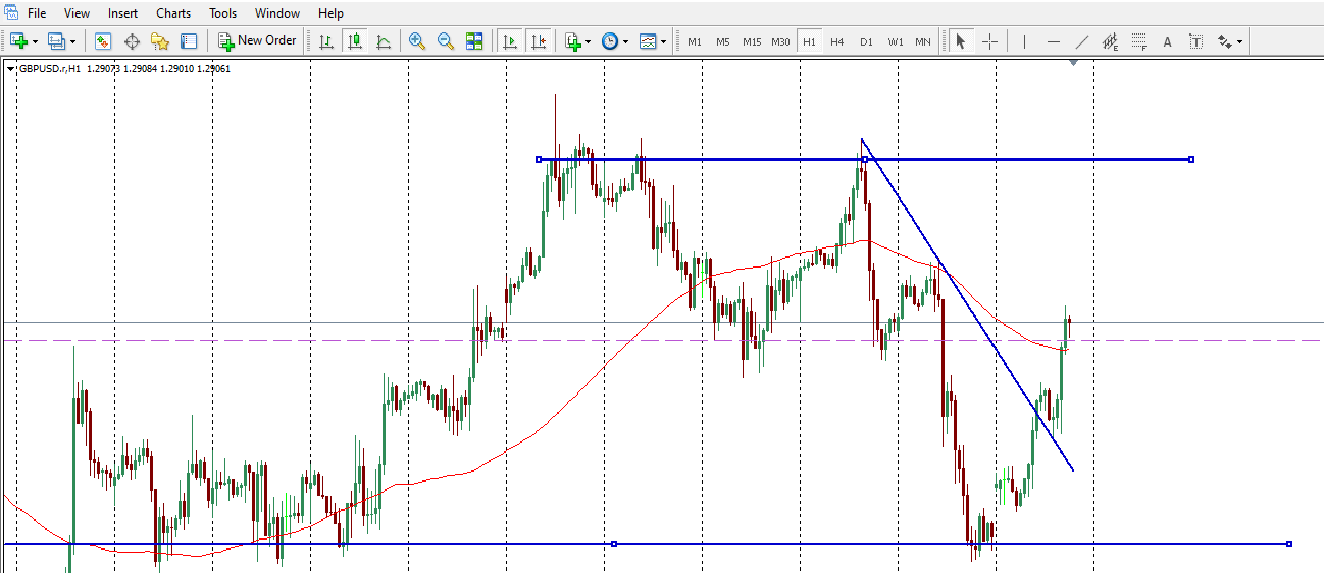Zoom in on the chart
Image resolution: width=1324 pixels, height=573 pixels.
click(x=417, y=41)
